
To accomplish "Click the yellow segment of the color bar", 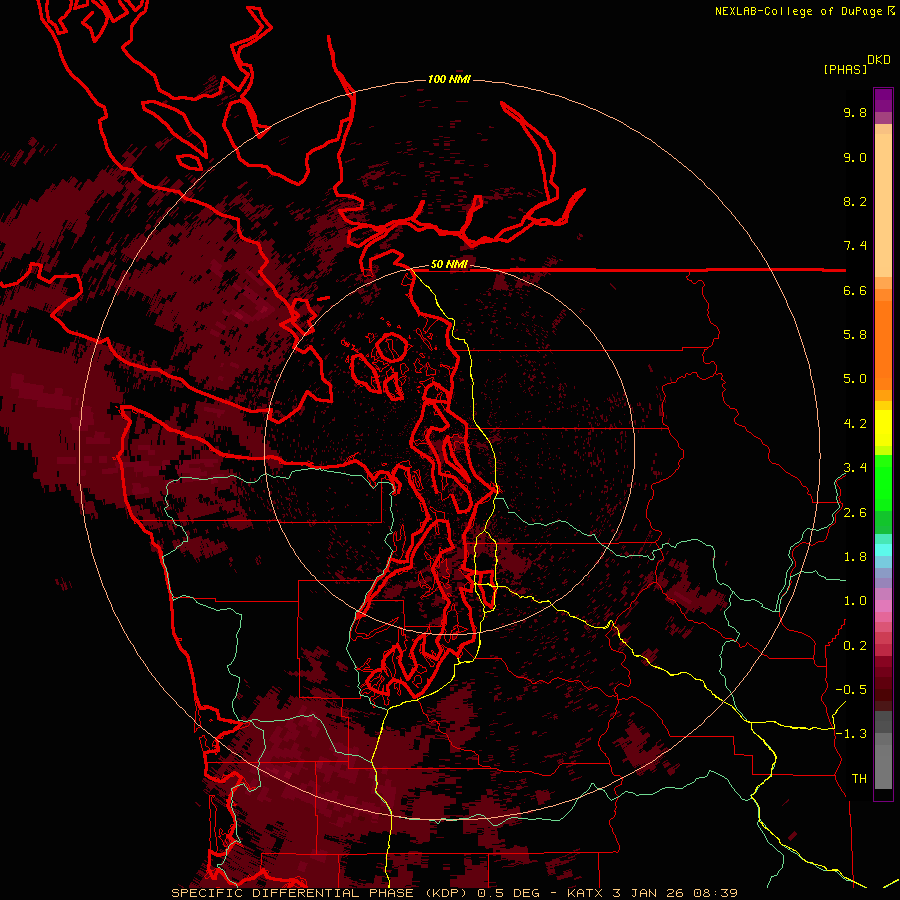I will [883, 428].
